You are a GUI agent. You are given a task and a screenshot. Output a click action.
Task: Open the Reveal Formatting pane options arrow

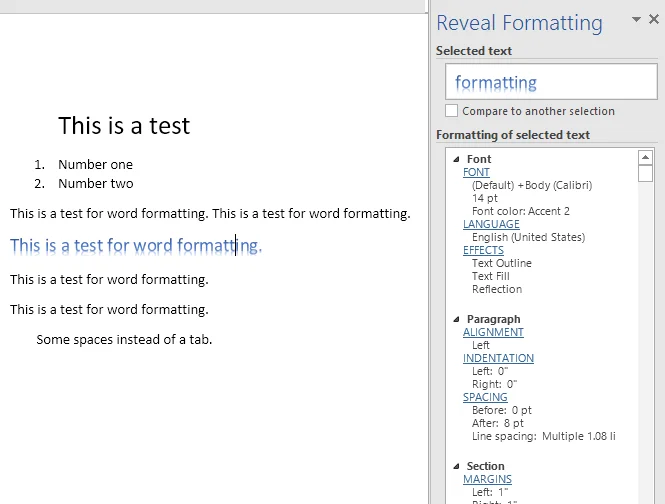[636, 20]
